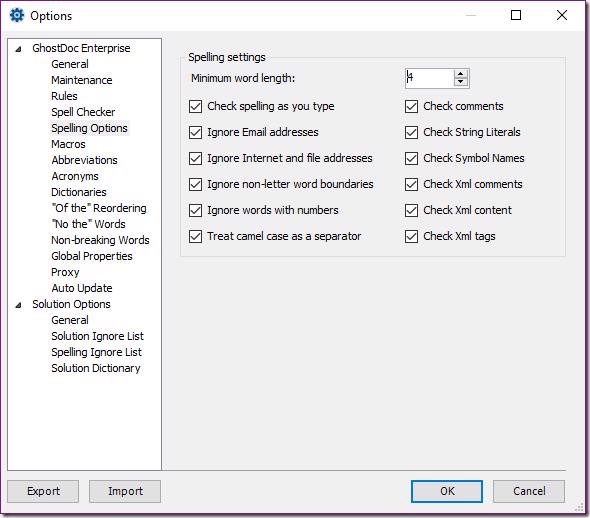Open the Spell Checker page
Screen dimensions: 590x518
click(83, 112)
